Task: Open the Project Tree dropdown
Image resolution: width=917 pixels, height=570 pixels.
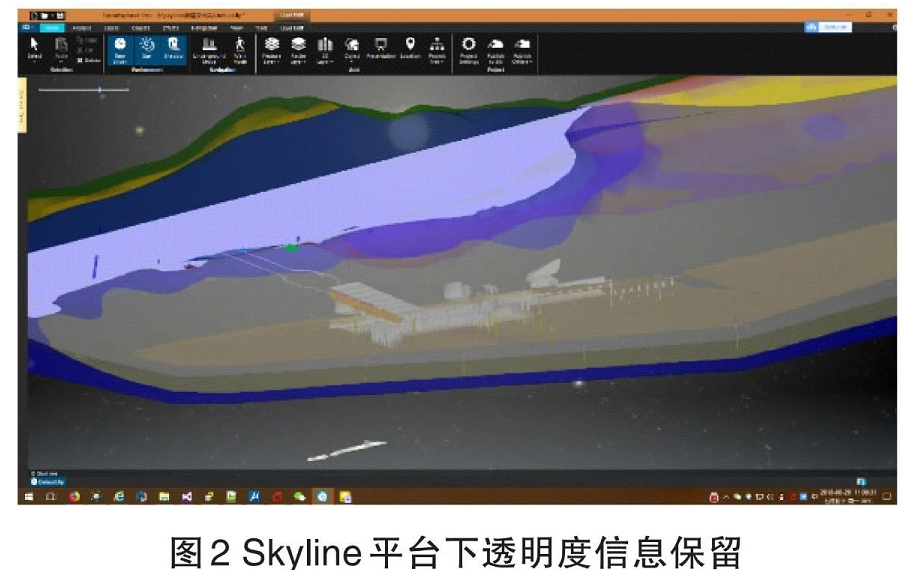Action: pos(437,50)
